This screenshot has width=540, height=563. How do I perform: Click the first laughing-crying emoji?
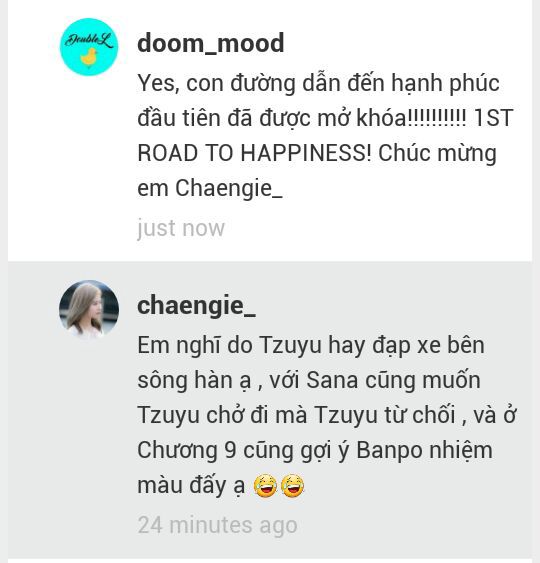click(265, 486)
